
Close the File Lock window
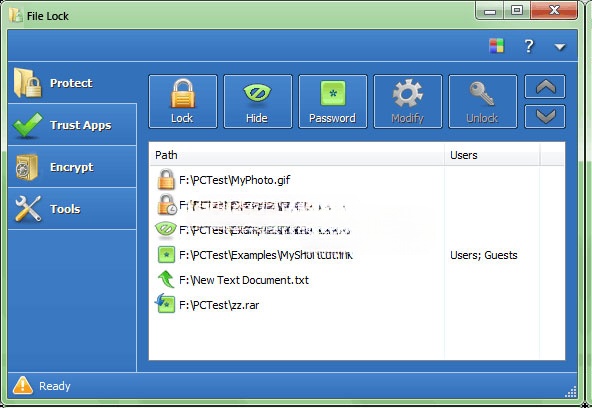point(554,10)
